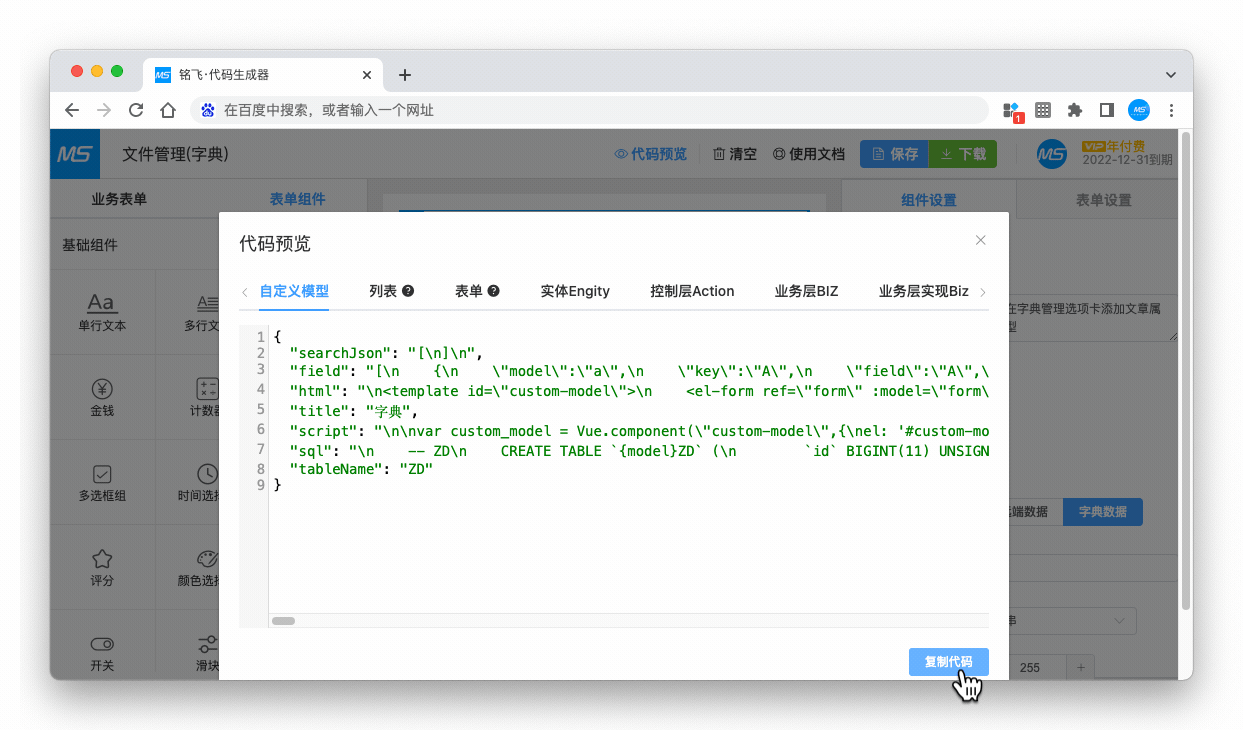This screenshot has width=1243, height=730.
Task: Go to browser home page icon
Action: 168,110
